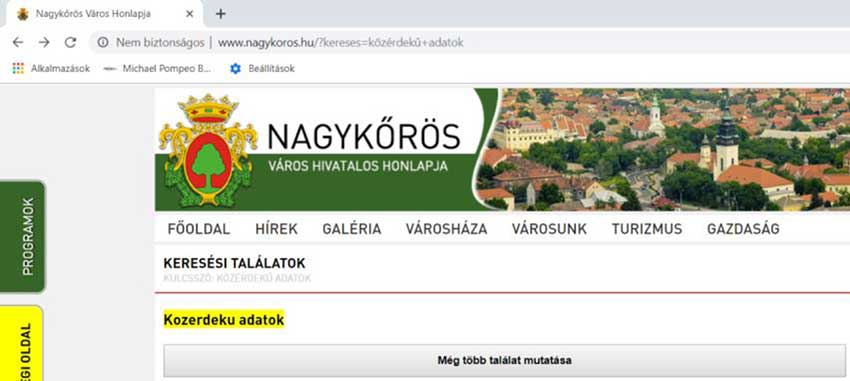The width and height of the screenshot is (850, 381).
Task: Open the Beállítások gear bookmark
Action: pos(262,69)
